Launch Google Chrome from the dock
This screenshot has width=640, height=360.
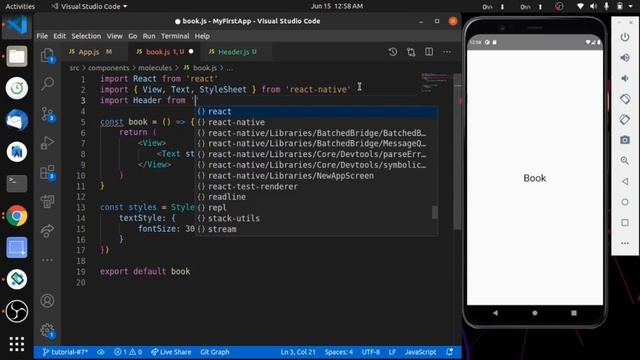point(17,216)
